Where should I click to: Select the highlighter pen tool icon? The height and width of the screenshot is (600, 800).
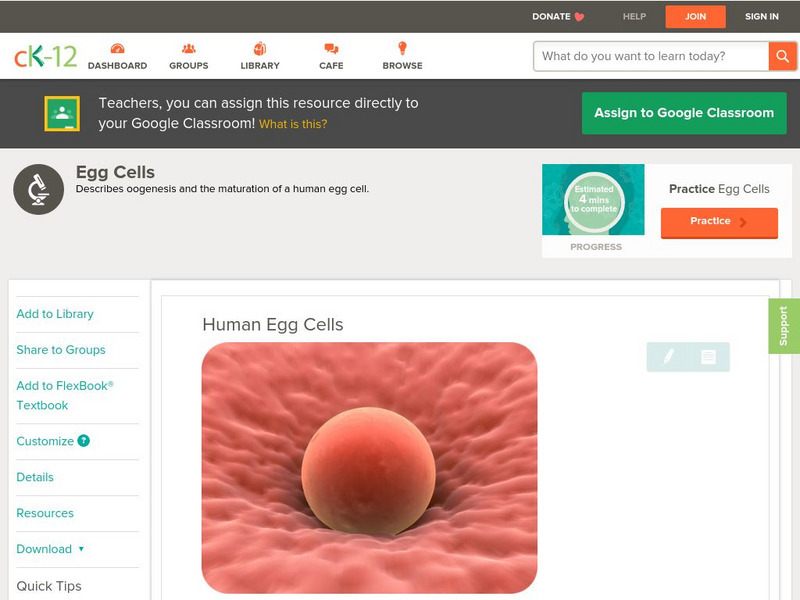pos(668,357)
